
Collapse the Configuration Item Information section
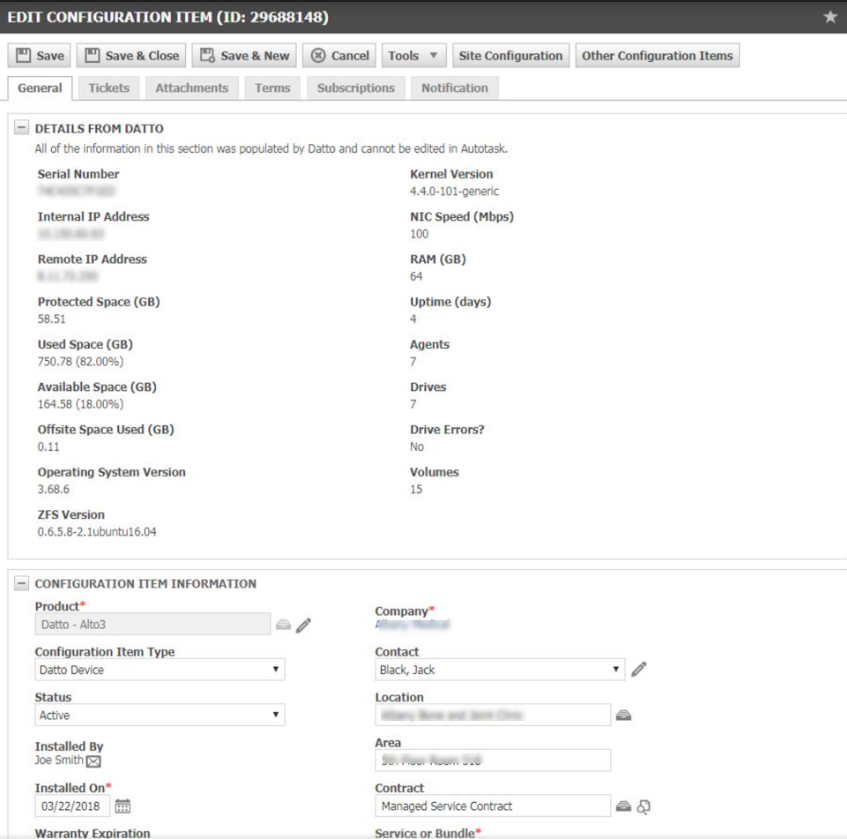tap(20, 583)
